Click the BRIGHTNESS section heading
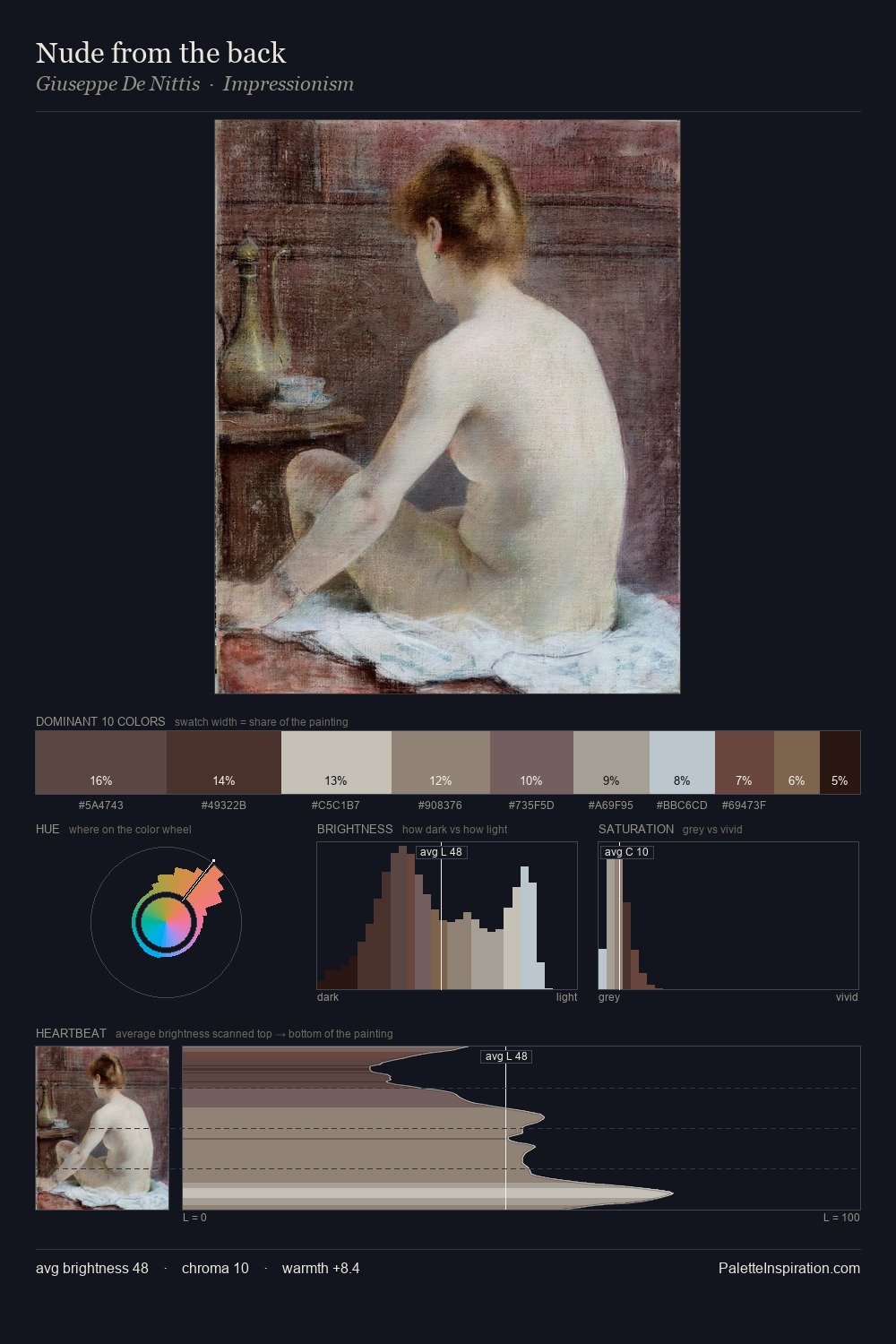This screenshot has height=1344, width=896. coord(355,829)
